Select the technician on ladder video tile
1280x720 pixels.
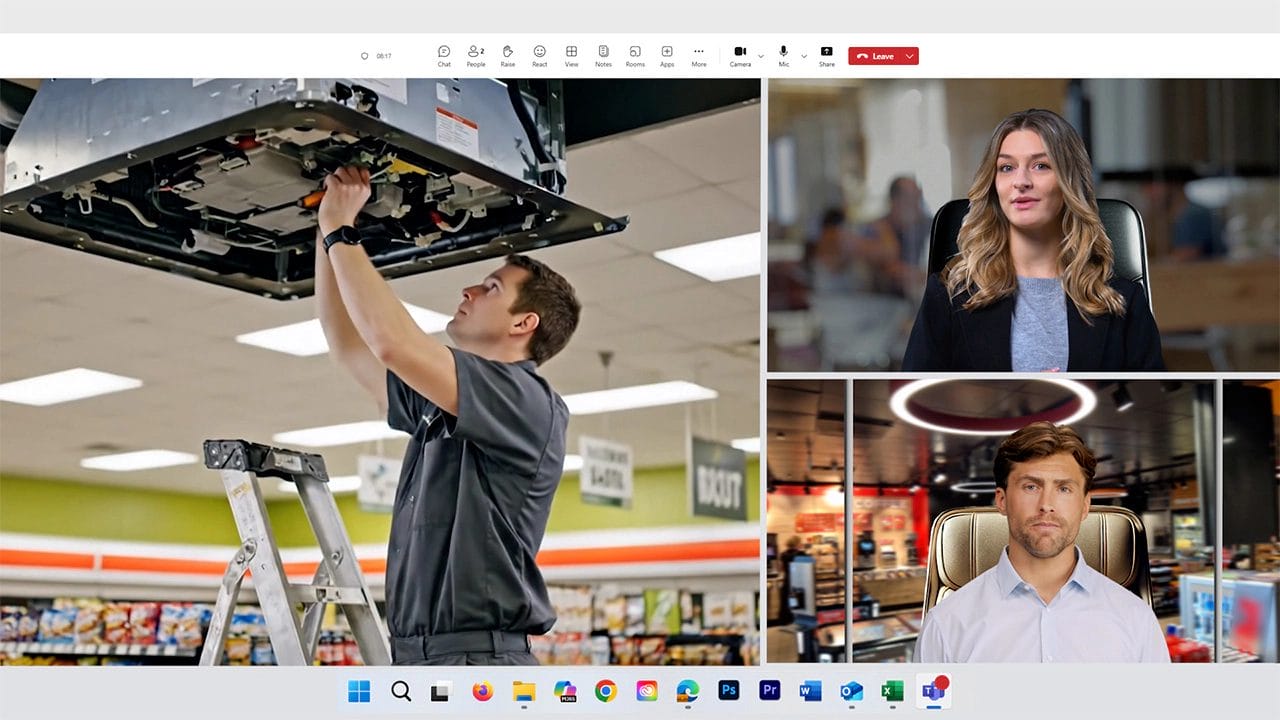(380, 372)
